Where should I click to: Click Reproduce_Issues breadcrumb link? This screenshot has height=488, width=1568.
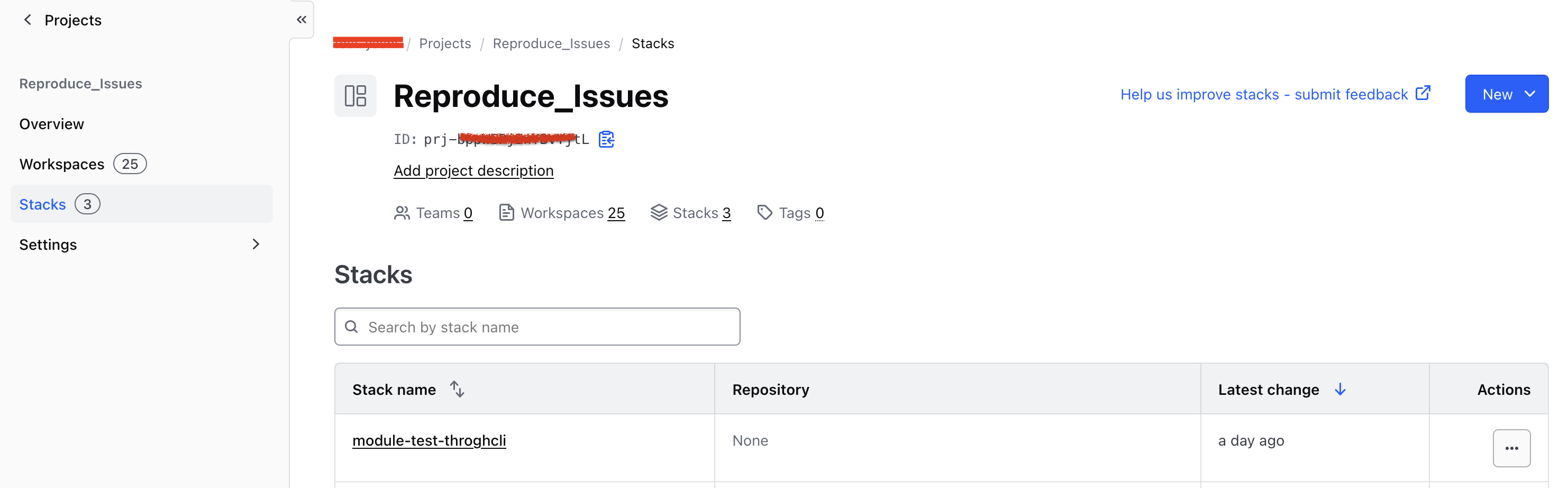[551, 43]
